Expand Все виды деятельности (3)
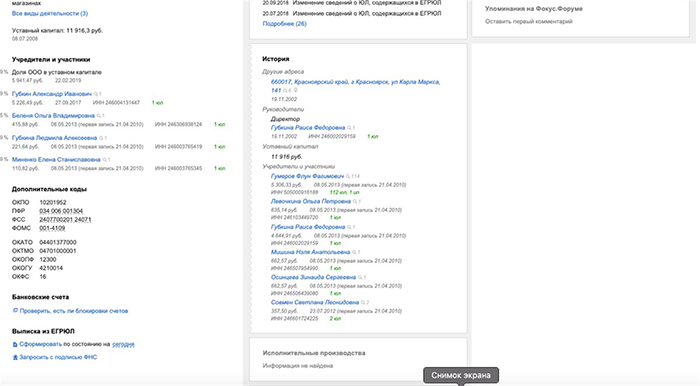700x386 pixels. point(50,13)
